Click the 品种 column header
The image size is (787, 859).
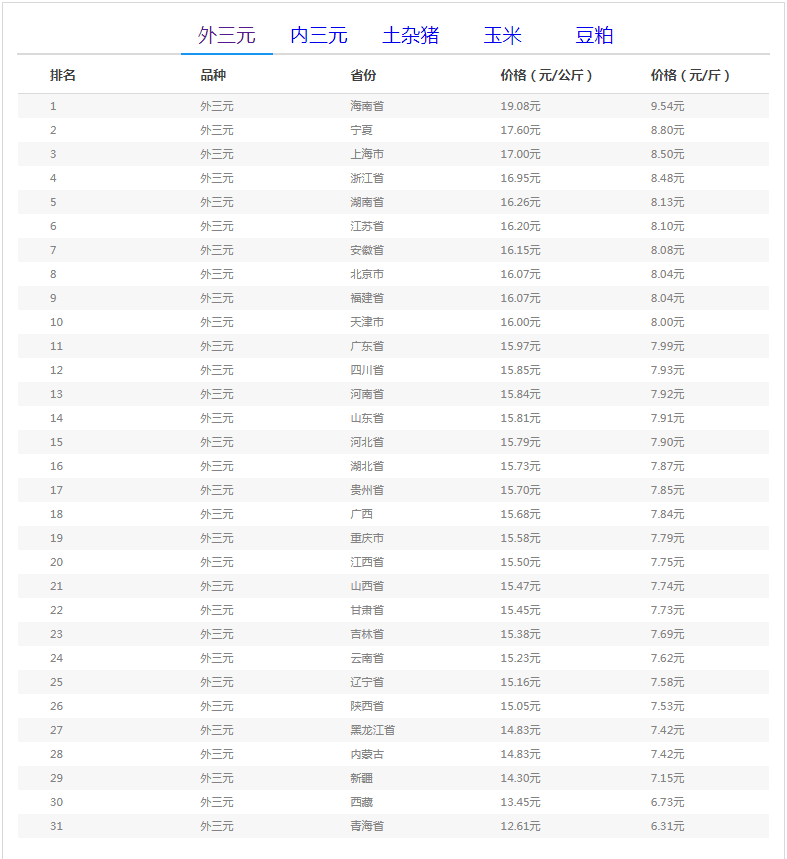[213, 75]
